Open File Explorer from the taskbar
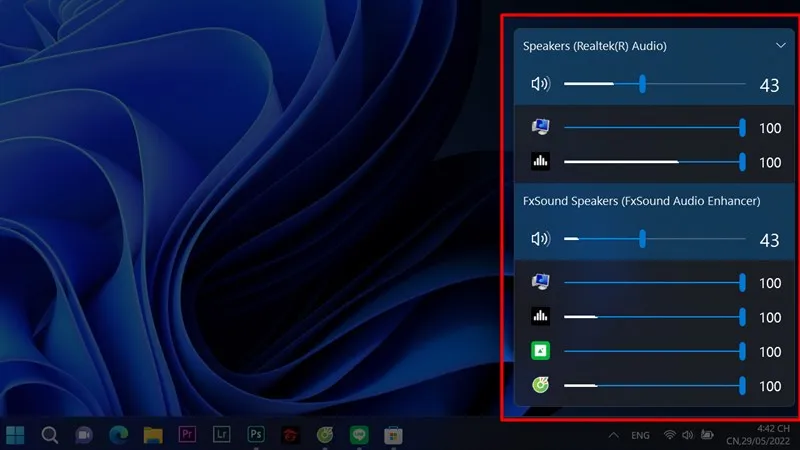This screenshot has width=800, height=450. 152,434
